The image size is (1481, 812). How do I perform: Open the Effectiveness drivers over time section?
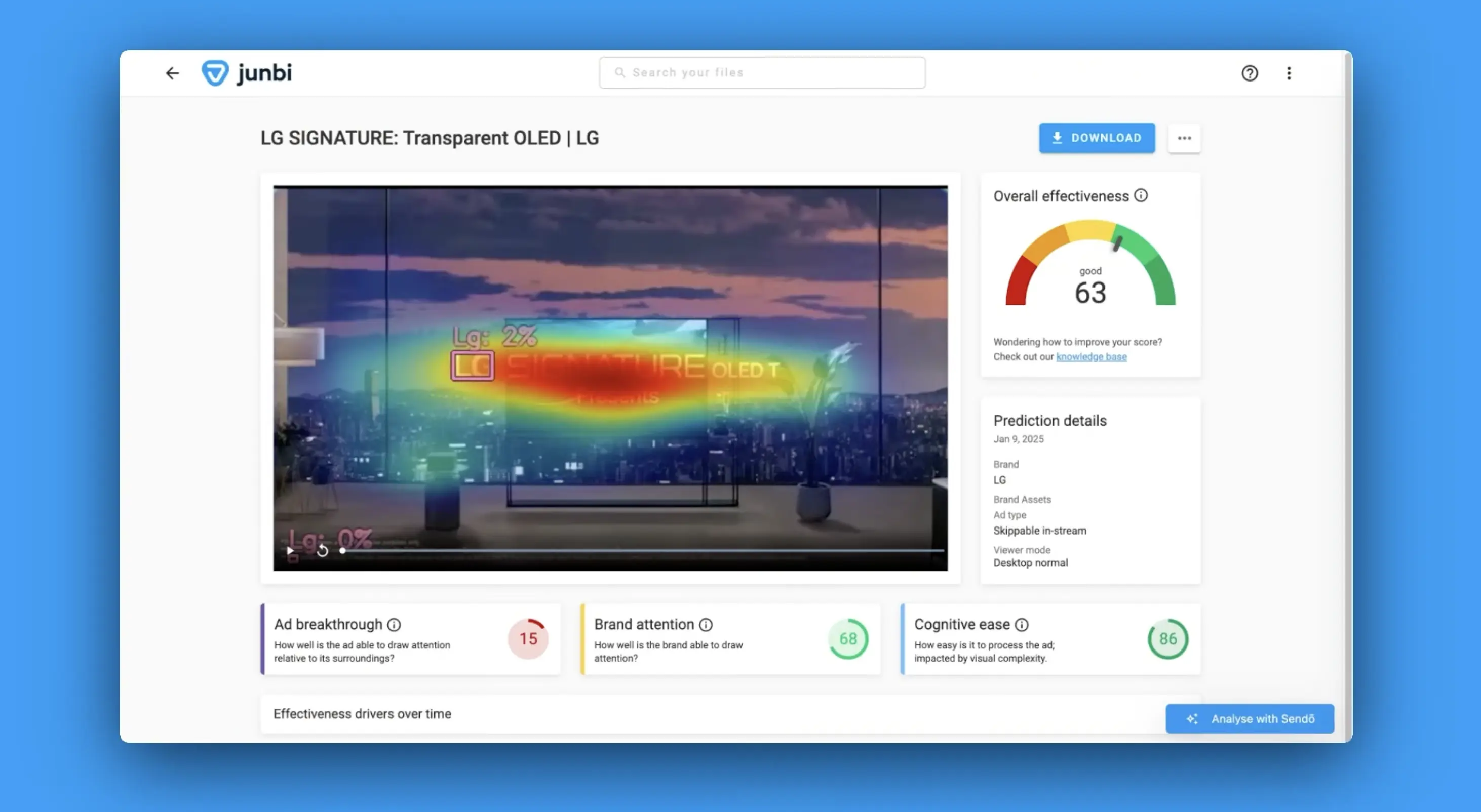(x=730, y=714)
